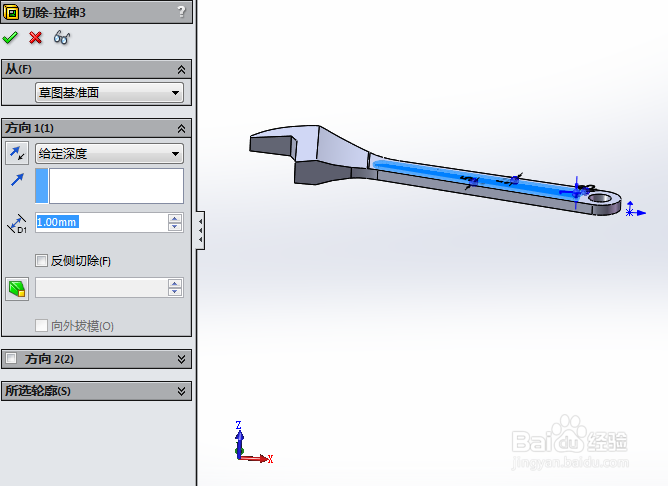
Task: Open the 给定深度 end condition dropdown
Action: click(x=109, y=153)
